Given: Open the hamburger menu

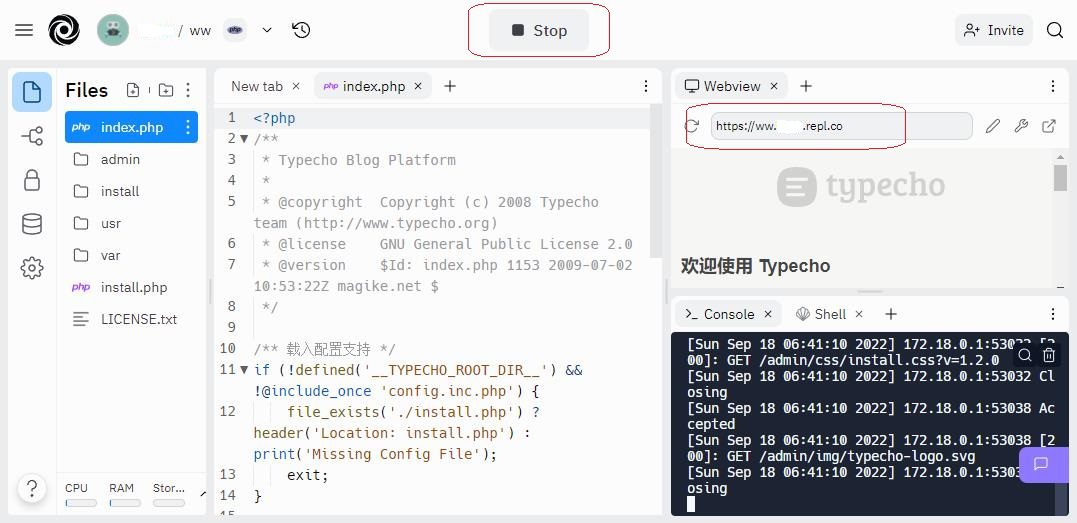Looking at the screenshot, I should (x=24, y=30).
